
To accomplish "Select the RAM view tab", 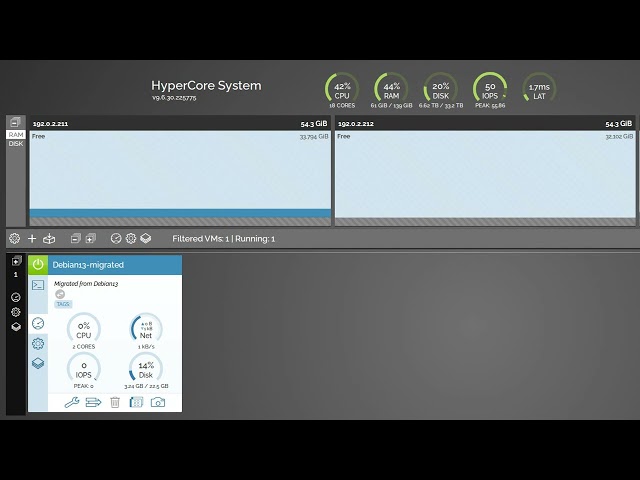I will (x=16, y=135).
